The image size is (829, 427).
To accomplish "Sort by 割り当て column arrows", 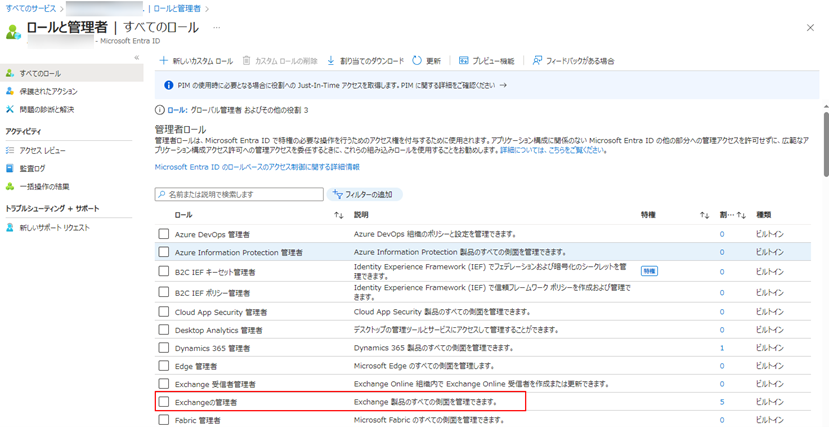I will [741, 216].
